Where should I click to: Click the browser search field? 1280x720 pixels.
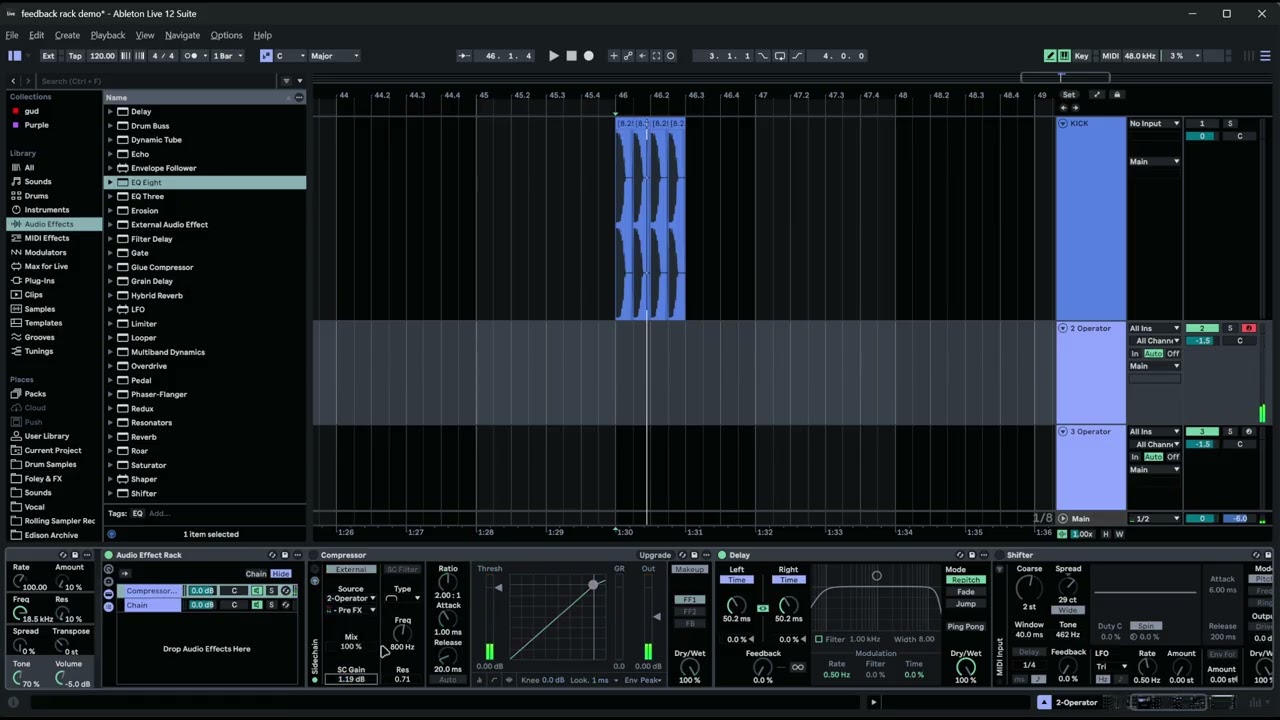point(158,81)
